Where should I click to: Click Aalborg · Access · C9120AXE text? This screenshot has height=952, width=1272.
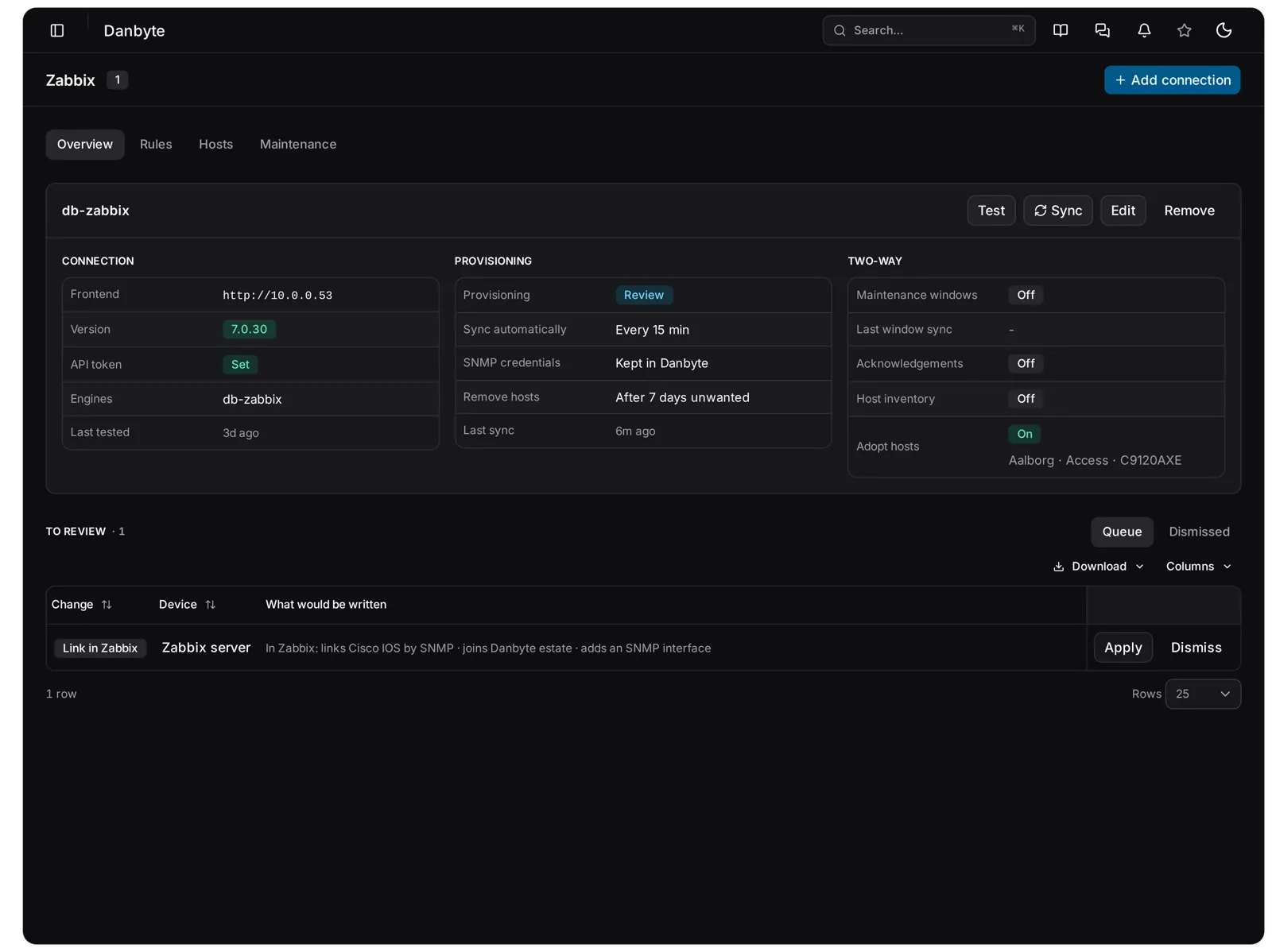point(1095,461)
